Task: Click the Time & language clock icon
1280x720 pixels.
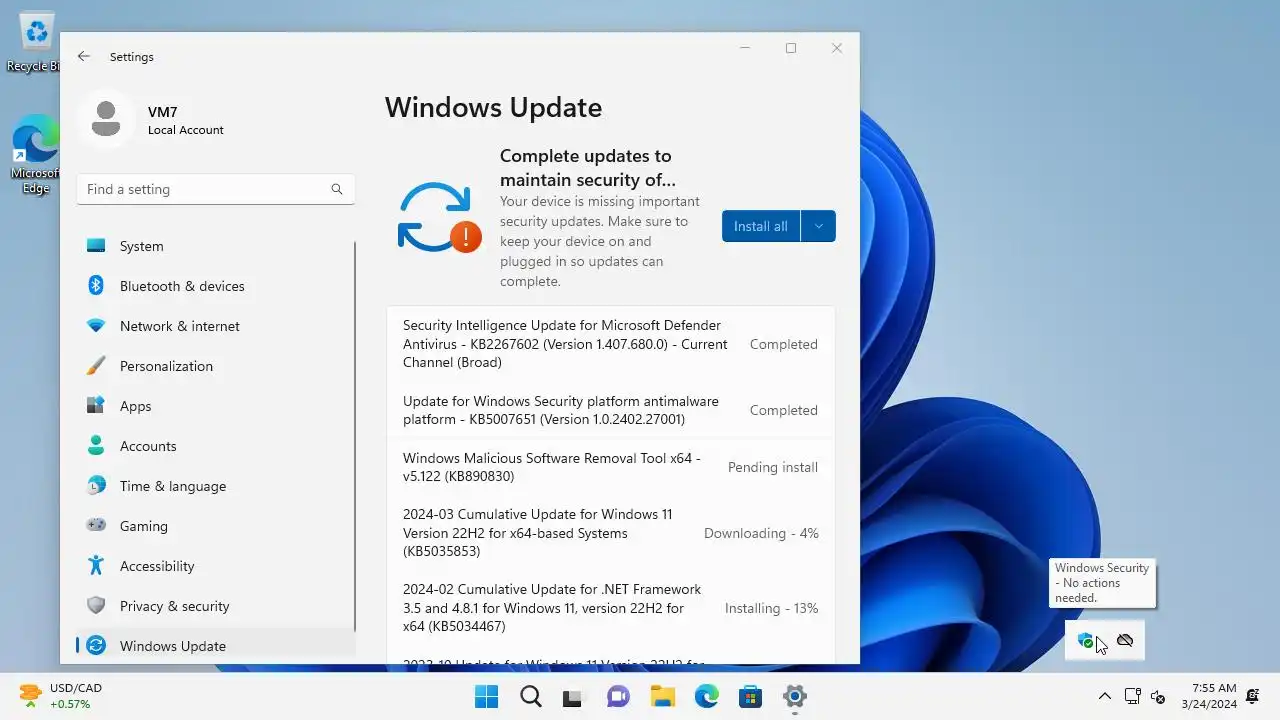Action: point(96,486)
